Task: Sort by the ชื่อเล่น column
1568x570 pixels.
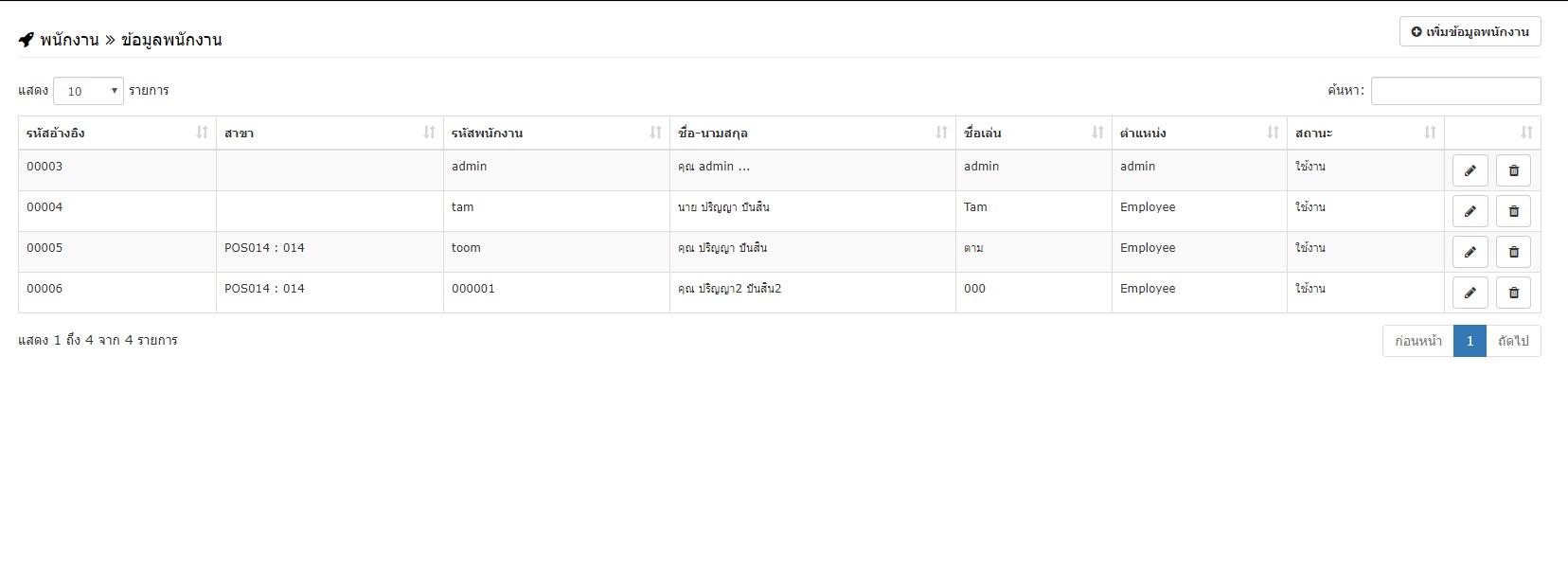Action: (1034, 133)
